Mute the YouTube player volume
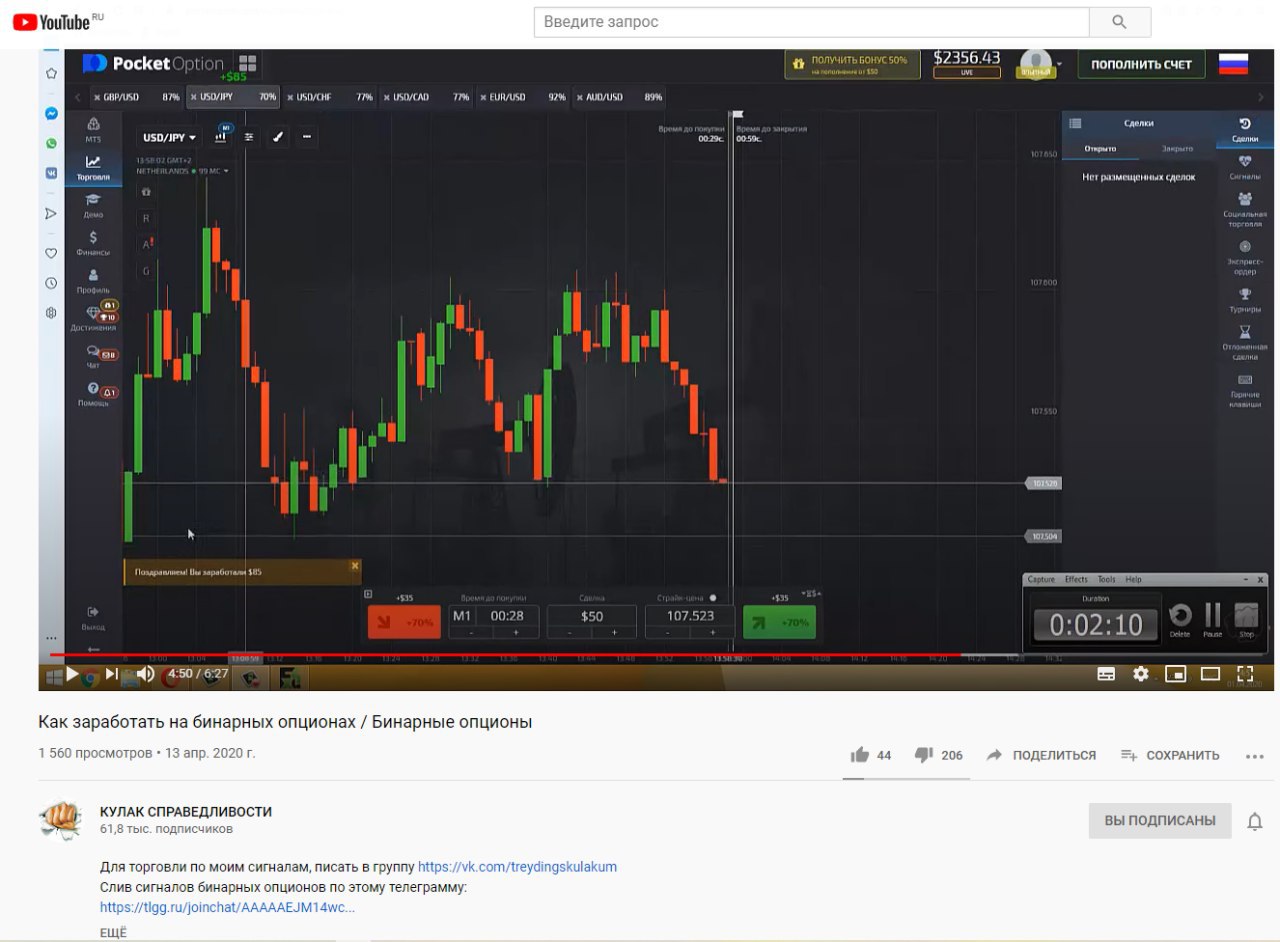Screen dimensions: 1280x942 (146, 674)
